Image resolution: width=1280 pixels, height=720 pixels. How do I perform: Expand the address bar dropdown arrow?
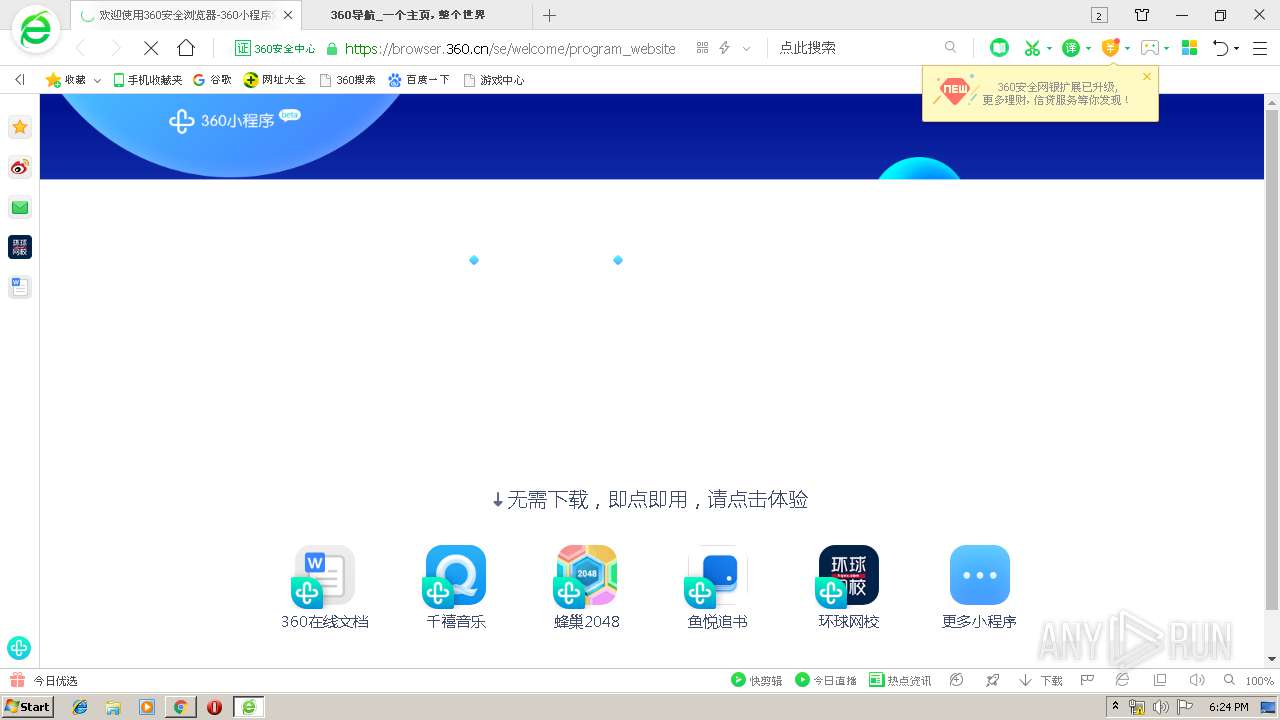point(746,48)
